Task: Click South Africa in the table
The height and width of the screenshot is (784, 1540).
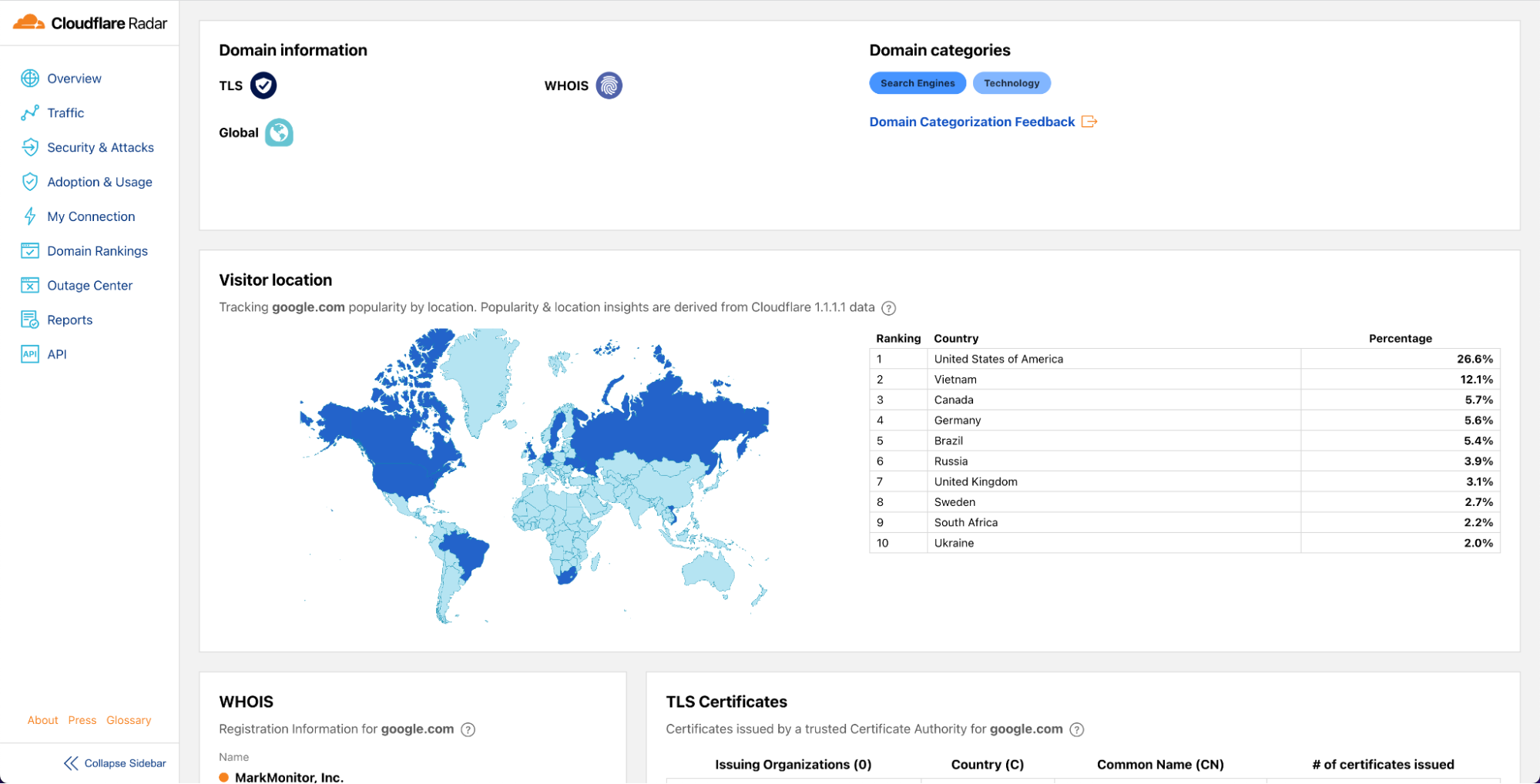Action: (966, 523)
